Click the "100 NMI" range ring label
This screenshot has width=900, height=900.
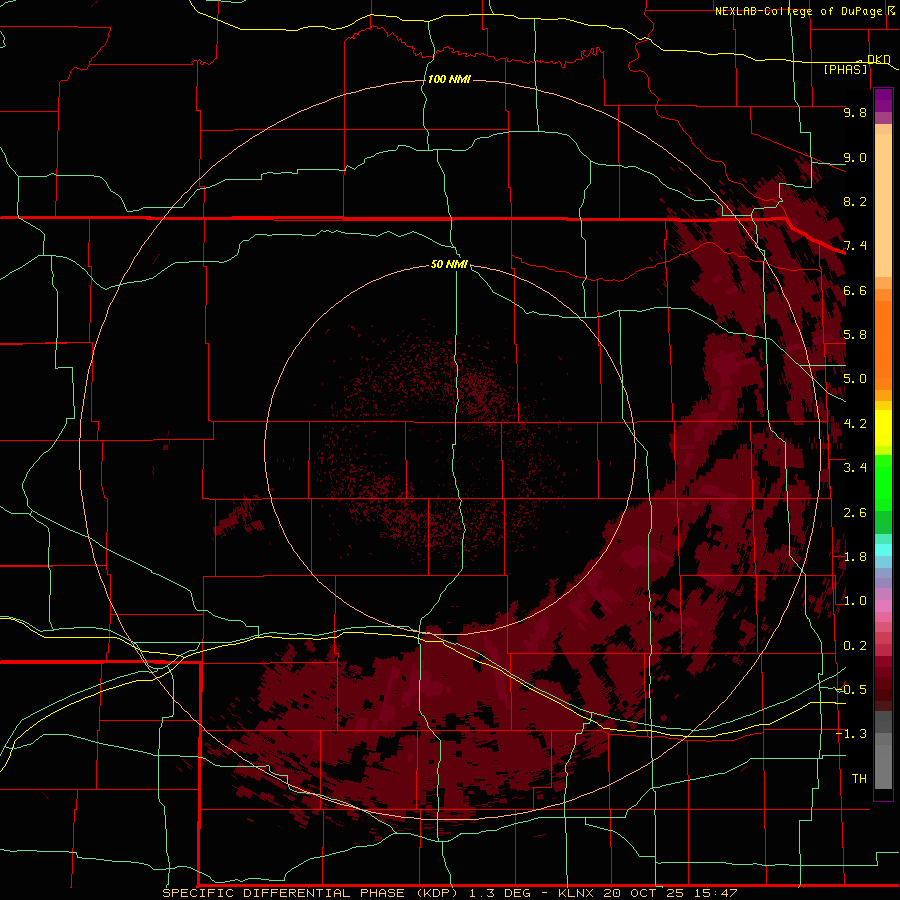click(449, 79)
